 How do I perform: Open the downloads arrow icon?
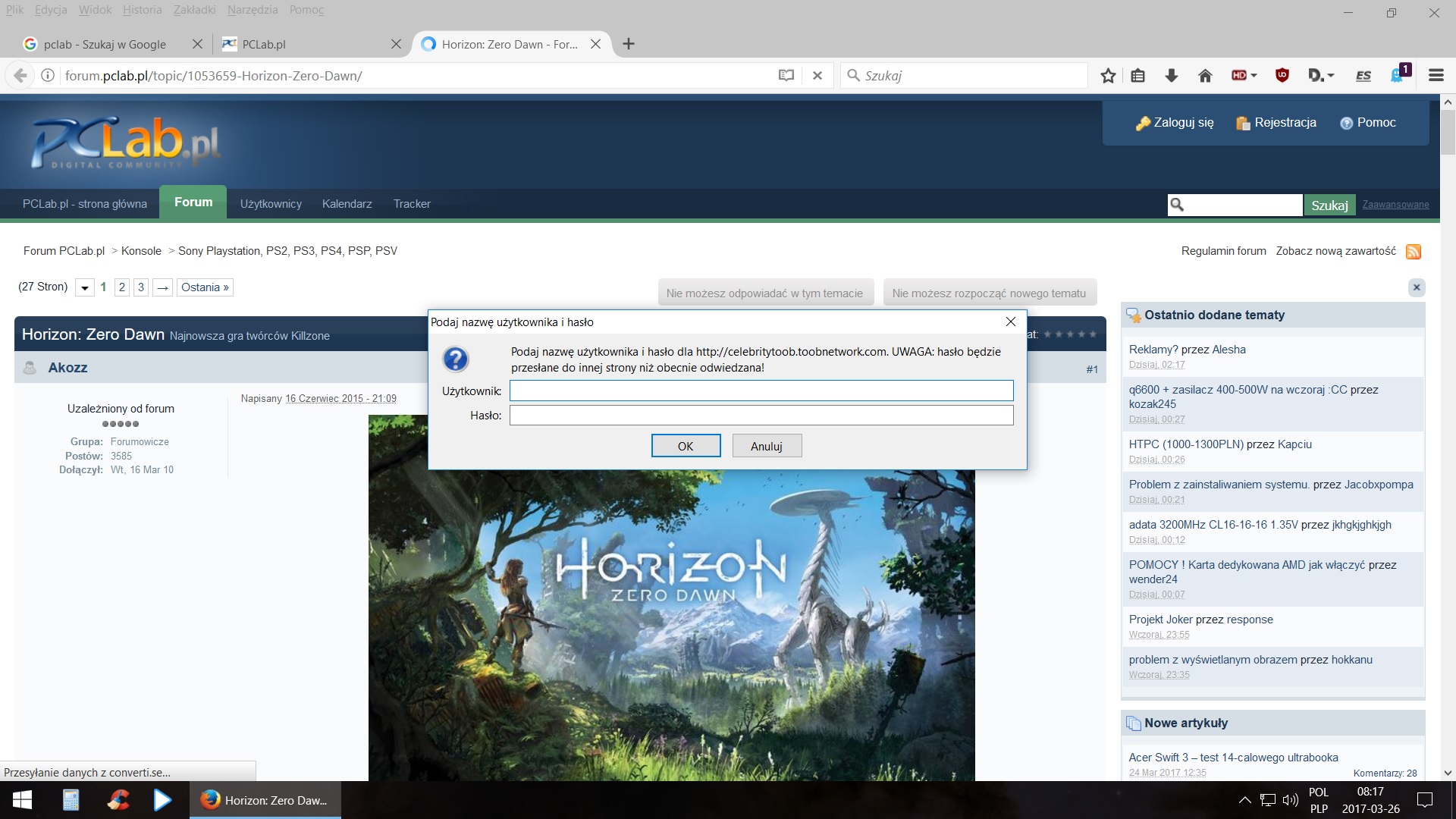click(1171, 76)
